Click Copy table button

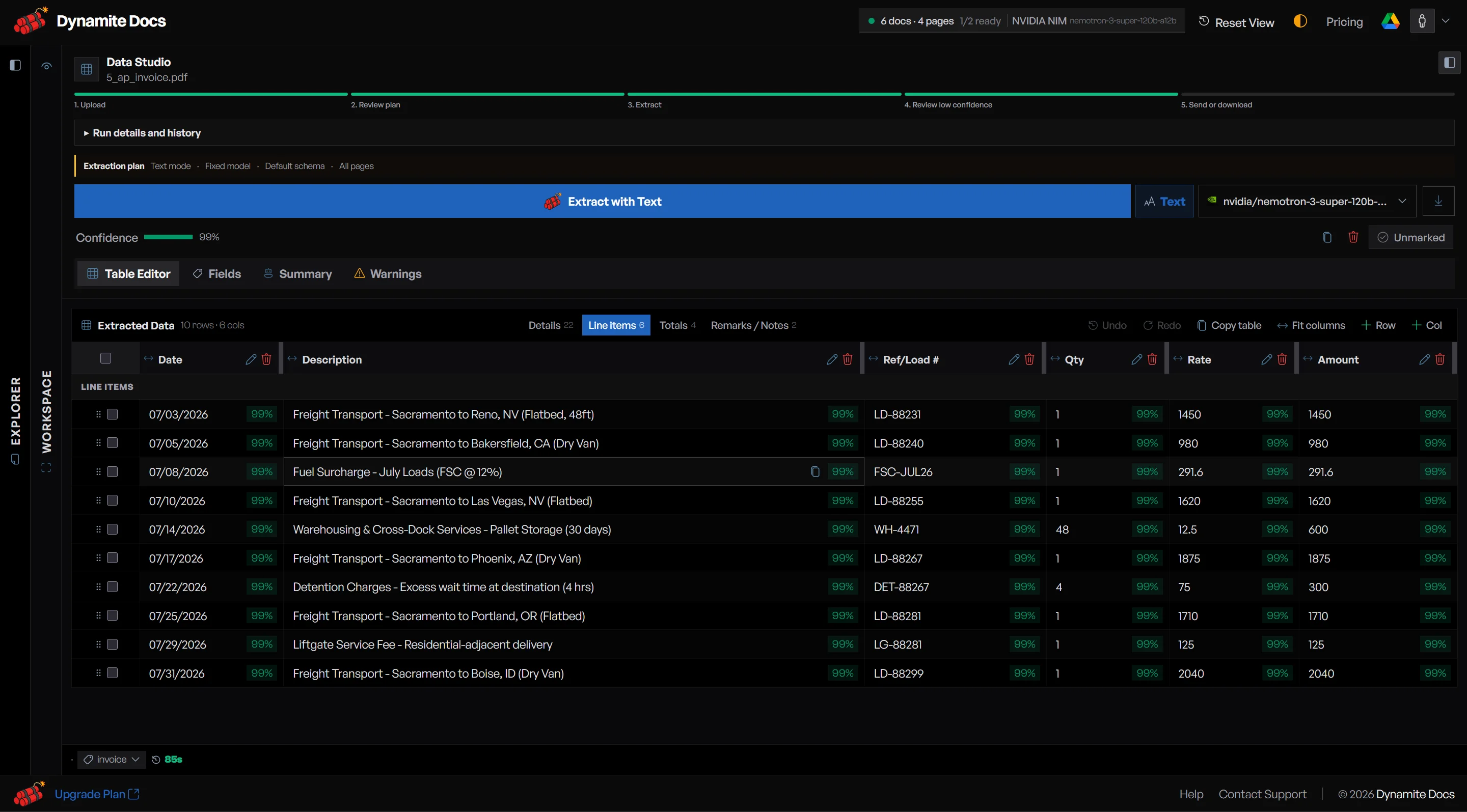(1229, 325)
